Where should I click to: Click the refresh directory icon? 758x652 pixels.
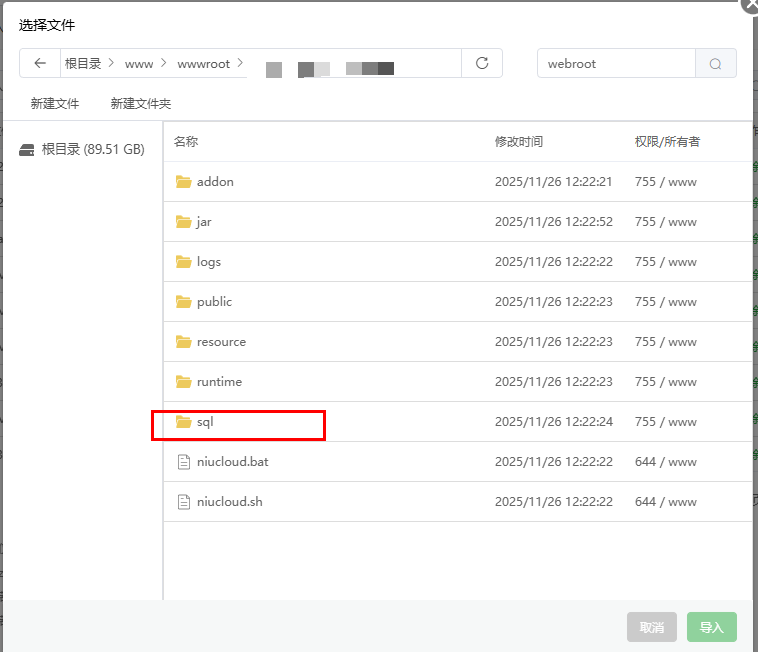[x=482, y=63]
